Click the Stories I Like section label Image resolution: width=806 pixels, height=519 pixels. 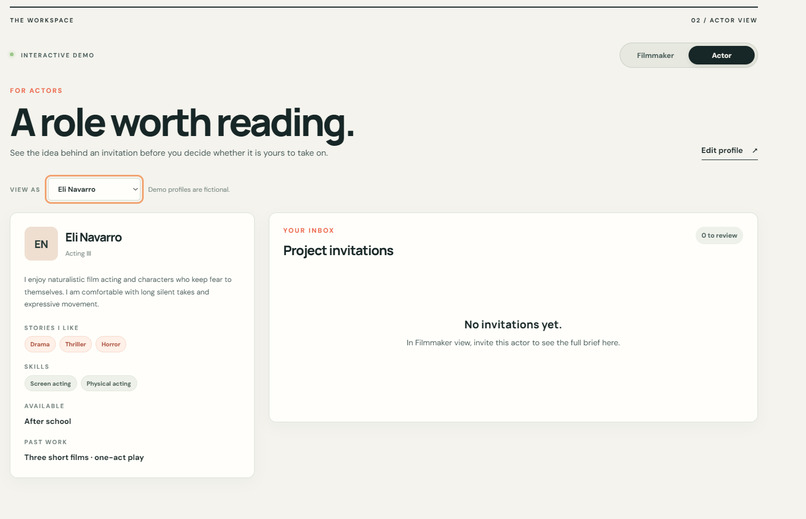click(x=51, y=328)
